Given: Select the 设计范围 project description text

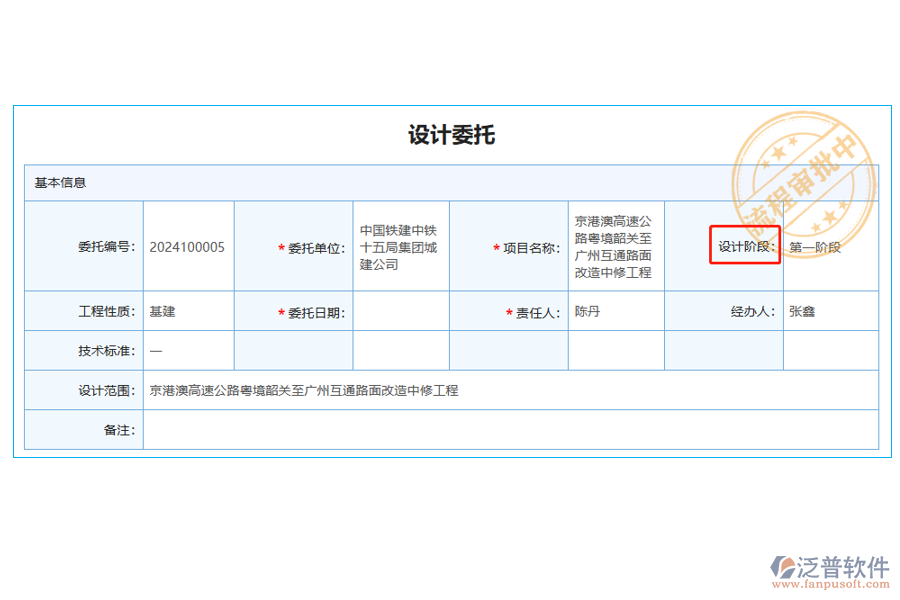Looking at the screenshot, I should point(306,390).
